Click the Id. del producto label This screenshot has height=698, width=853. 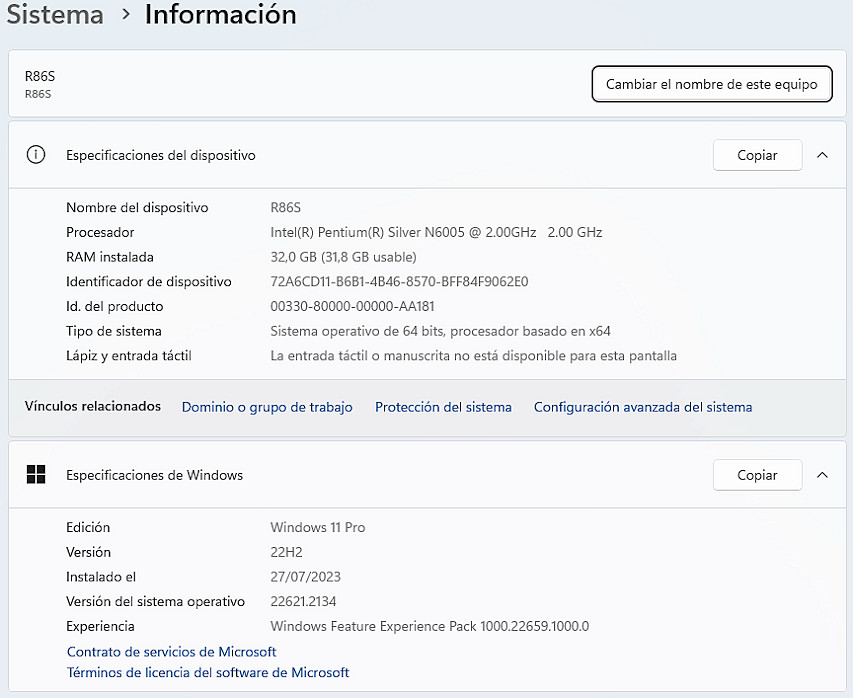pyautogui.click(x=114, y=306)
